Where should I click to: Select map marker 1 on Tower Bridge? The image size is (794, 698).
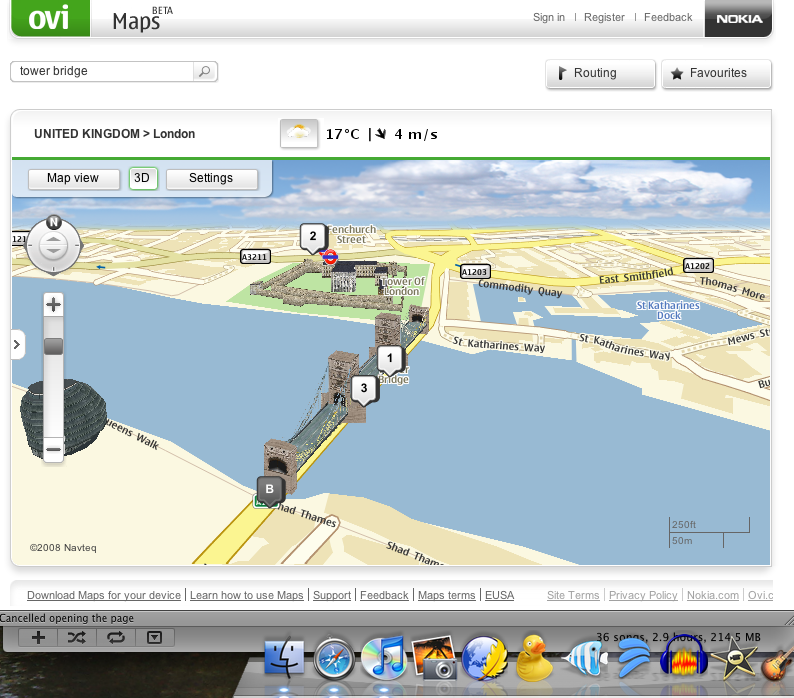[390, 359]
